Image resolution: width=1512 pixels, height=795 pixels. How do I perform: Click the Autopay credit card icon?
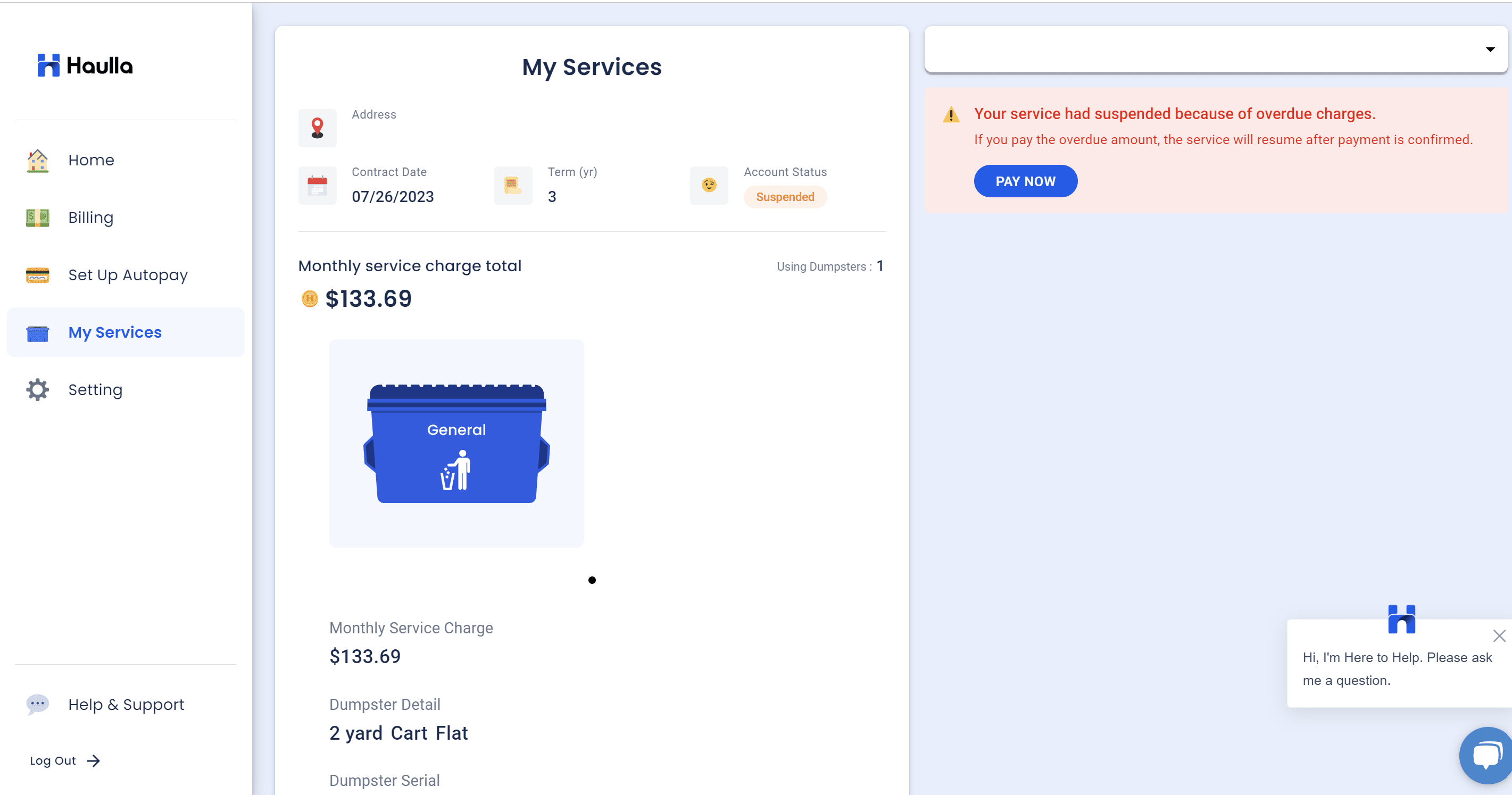[x=38, y=275]
